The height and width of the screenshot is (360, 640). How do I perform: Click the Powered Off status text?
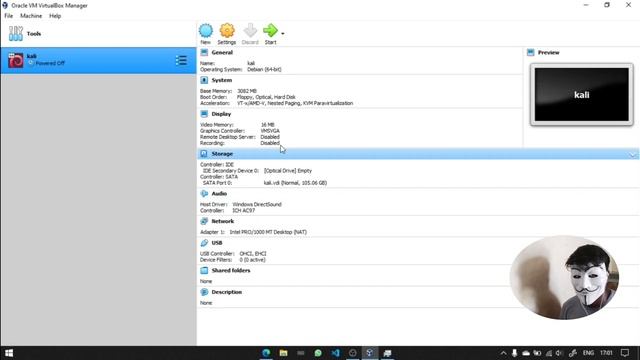(50, 63)
